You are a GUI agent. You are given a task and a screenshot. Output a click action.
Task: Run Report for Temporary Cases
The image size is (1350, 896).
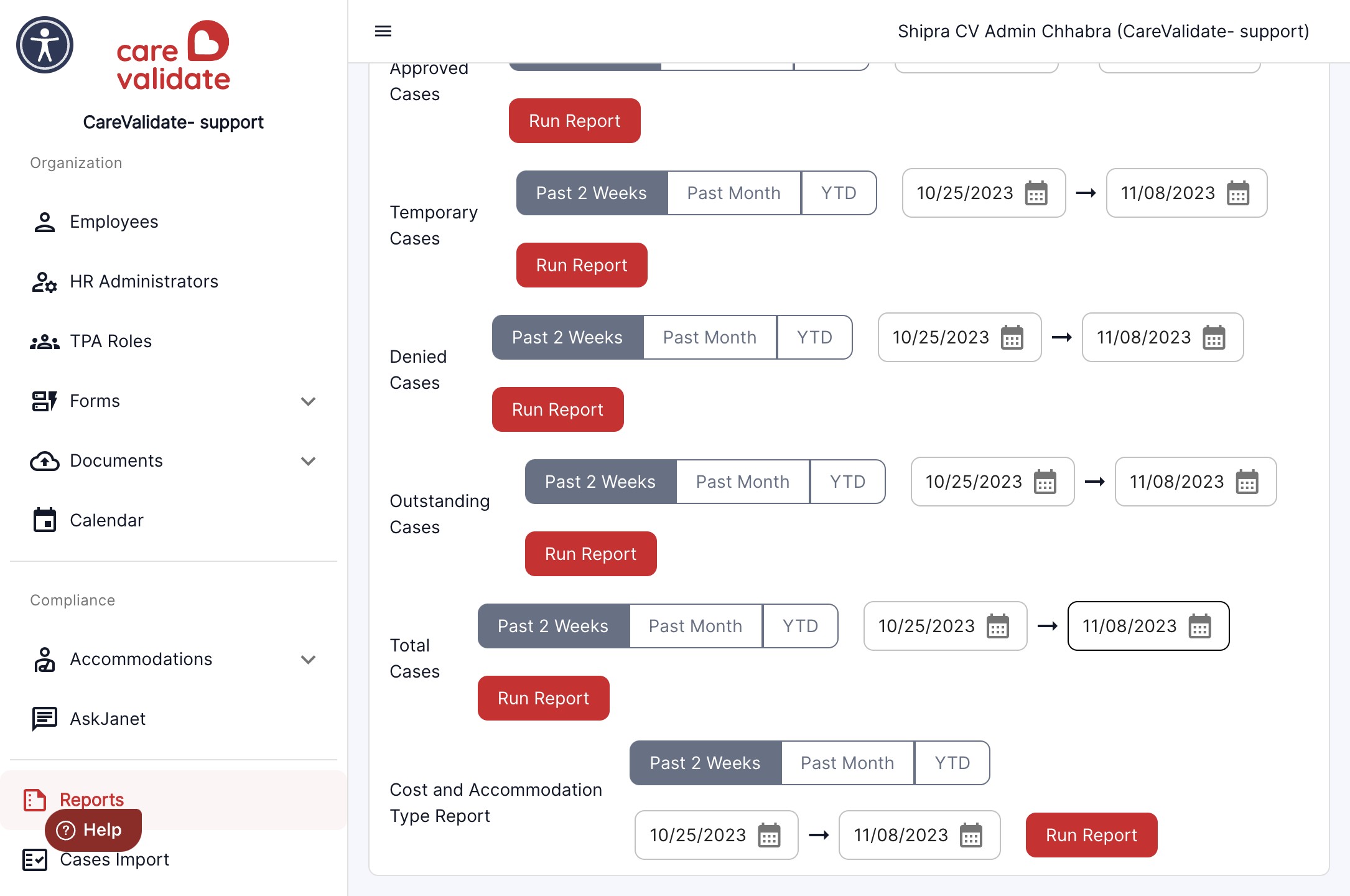coord(582,265)
